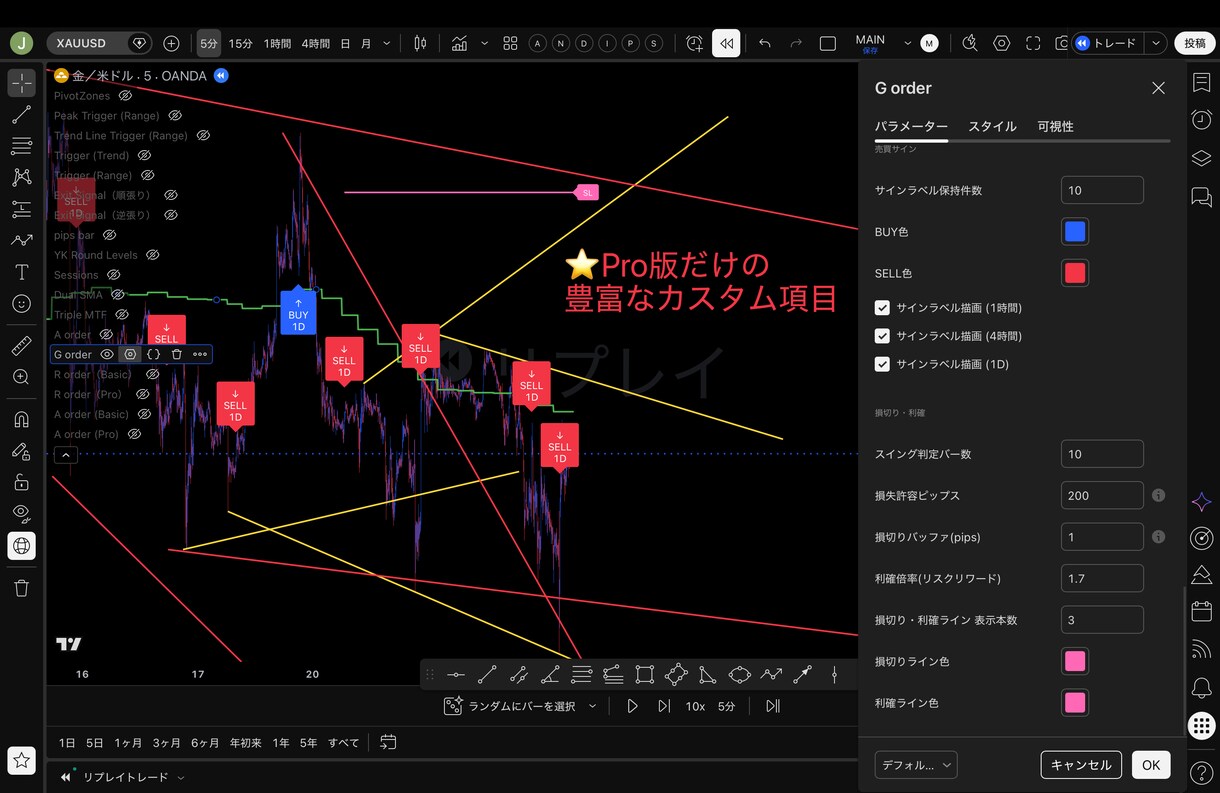Open the help question mark icon

(x=1202, y=772)
